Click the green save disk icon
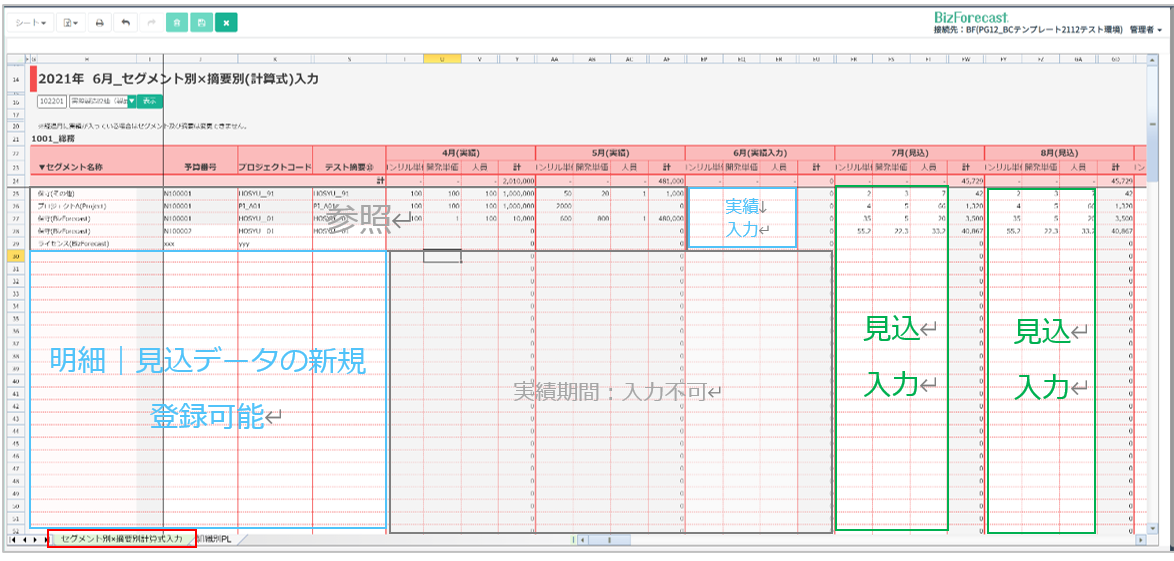The height and width of the screenshot is (561, 1174). (201, 22)
